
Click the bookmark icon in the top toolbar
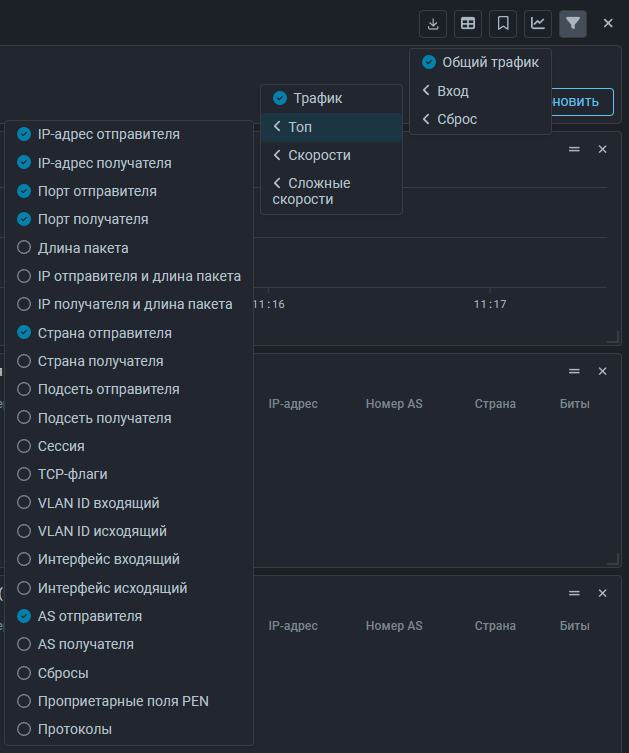502,23
